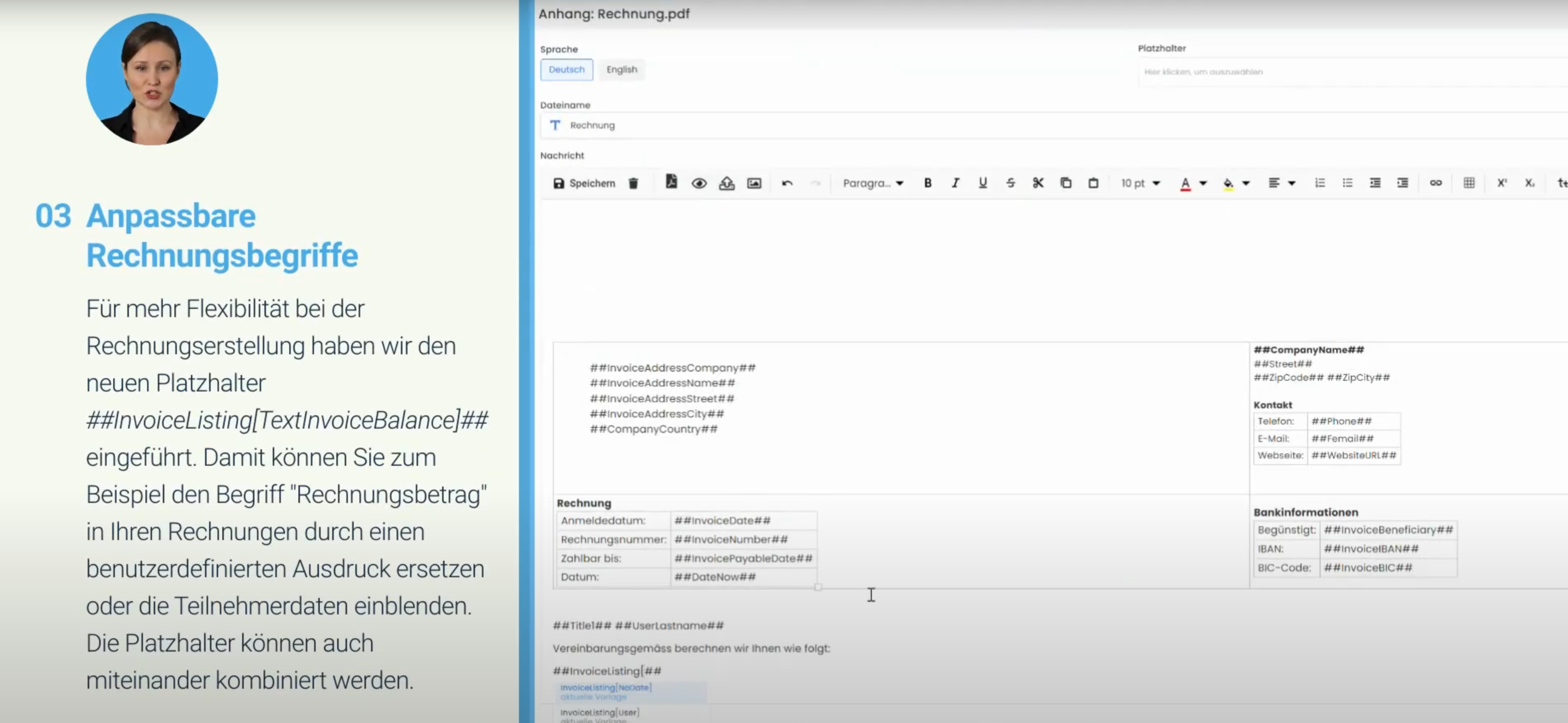Click the trash delete icon
The width and height of the screenshot is (1568, 723).
coord(633,183)
